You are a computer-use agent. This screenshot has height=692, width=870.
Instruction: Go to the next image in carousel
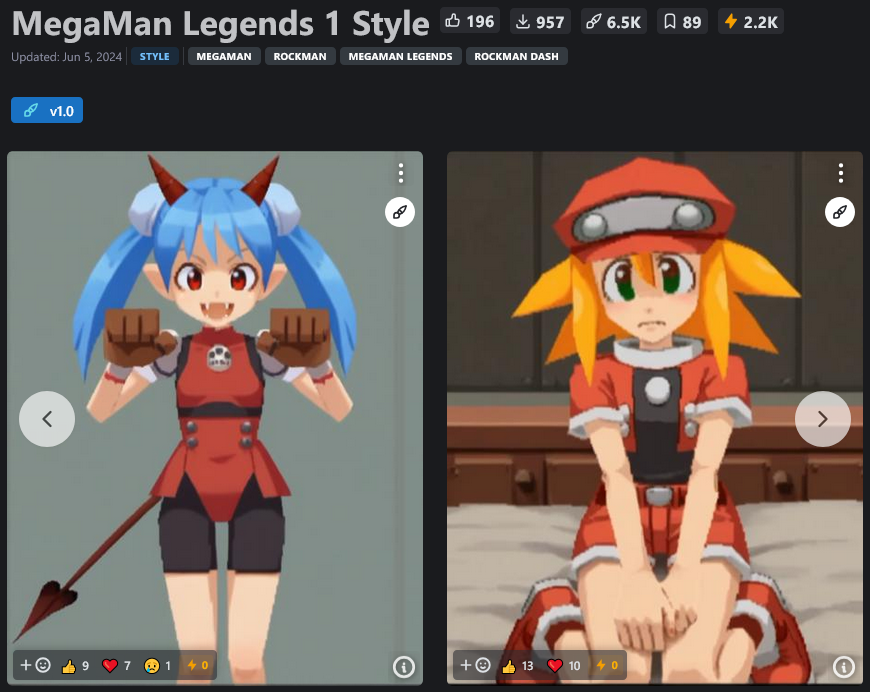(x=823, y=419)
